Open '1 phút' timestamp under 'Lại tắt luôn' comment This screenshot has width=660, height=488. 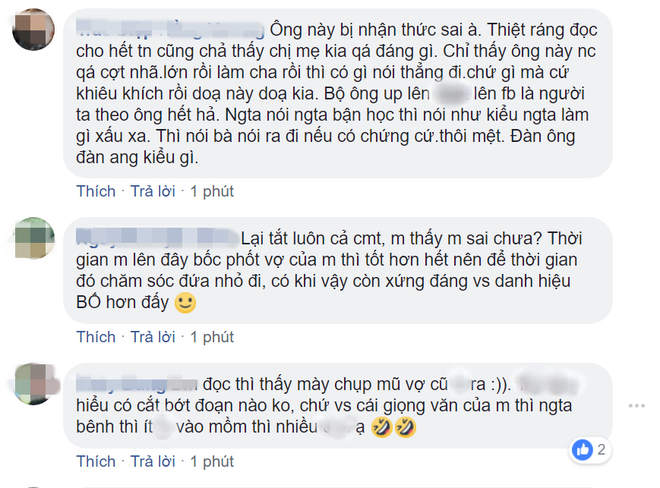point(212,337)
